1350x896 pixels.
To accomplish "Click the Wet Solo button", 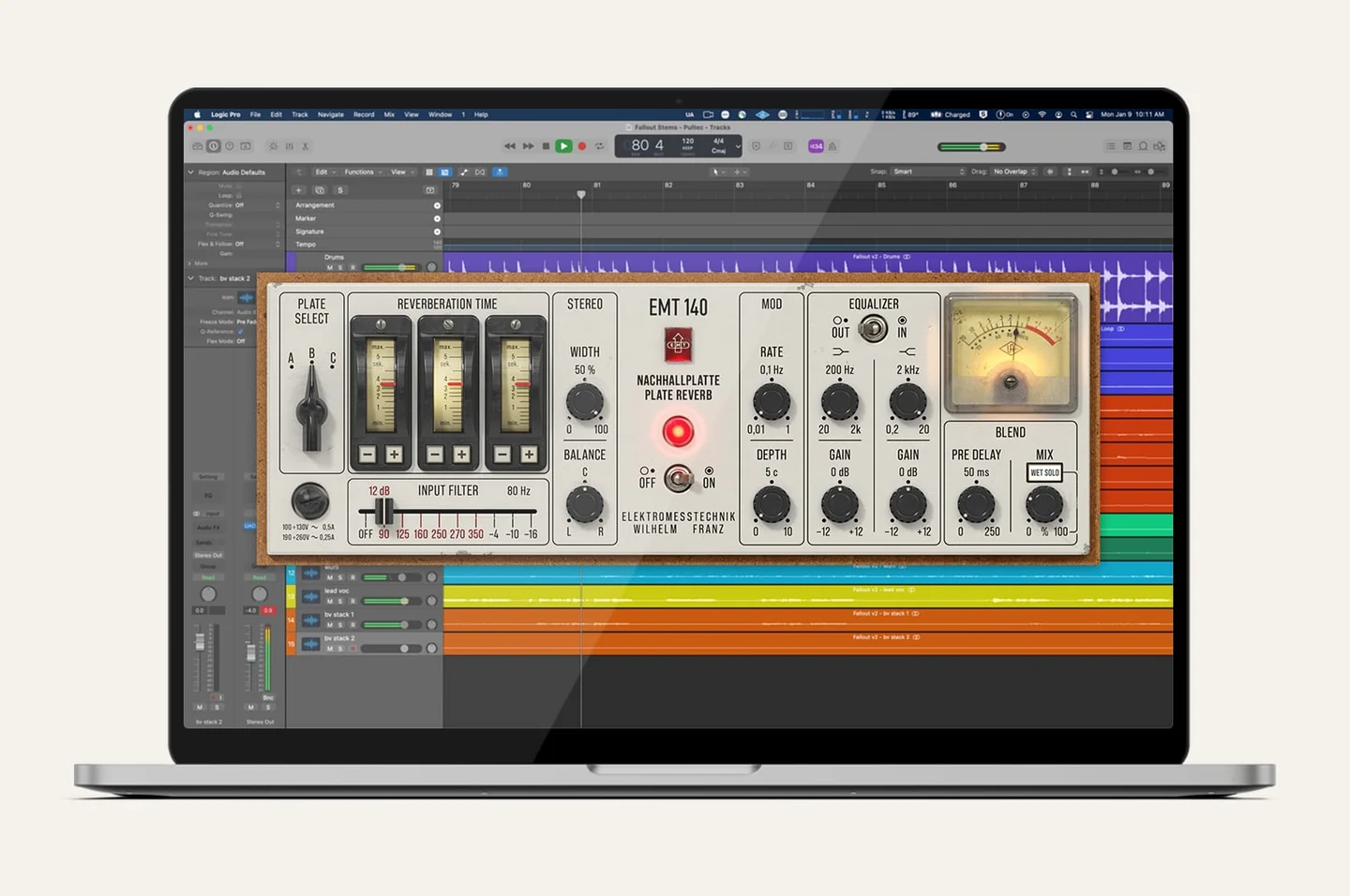I will [x=1044, y=472].
